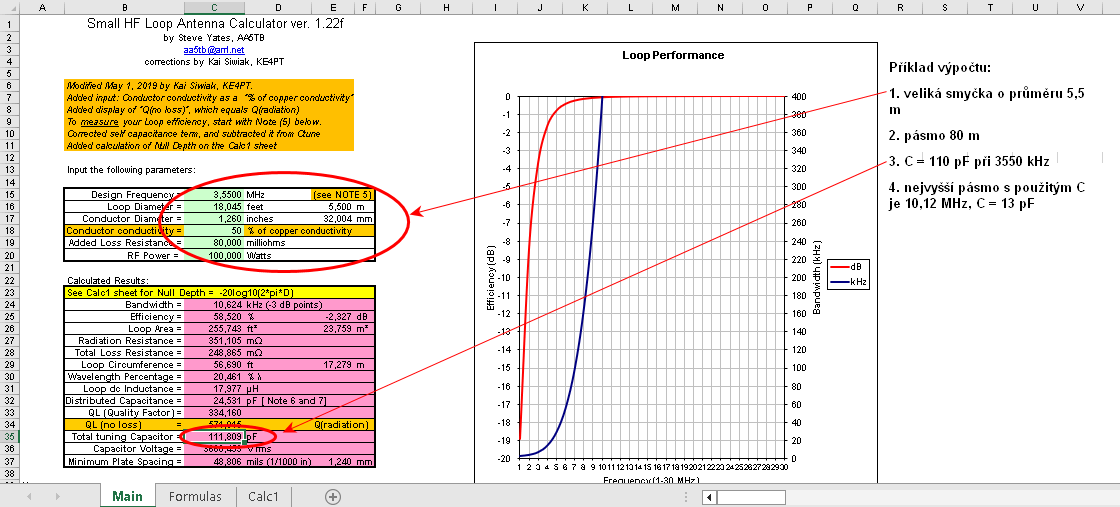Screen dimensions: 1120x507
Task: Click the previous sheet navigation arrow
Action: click(31, 496)
